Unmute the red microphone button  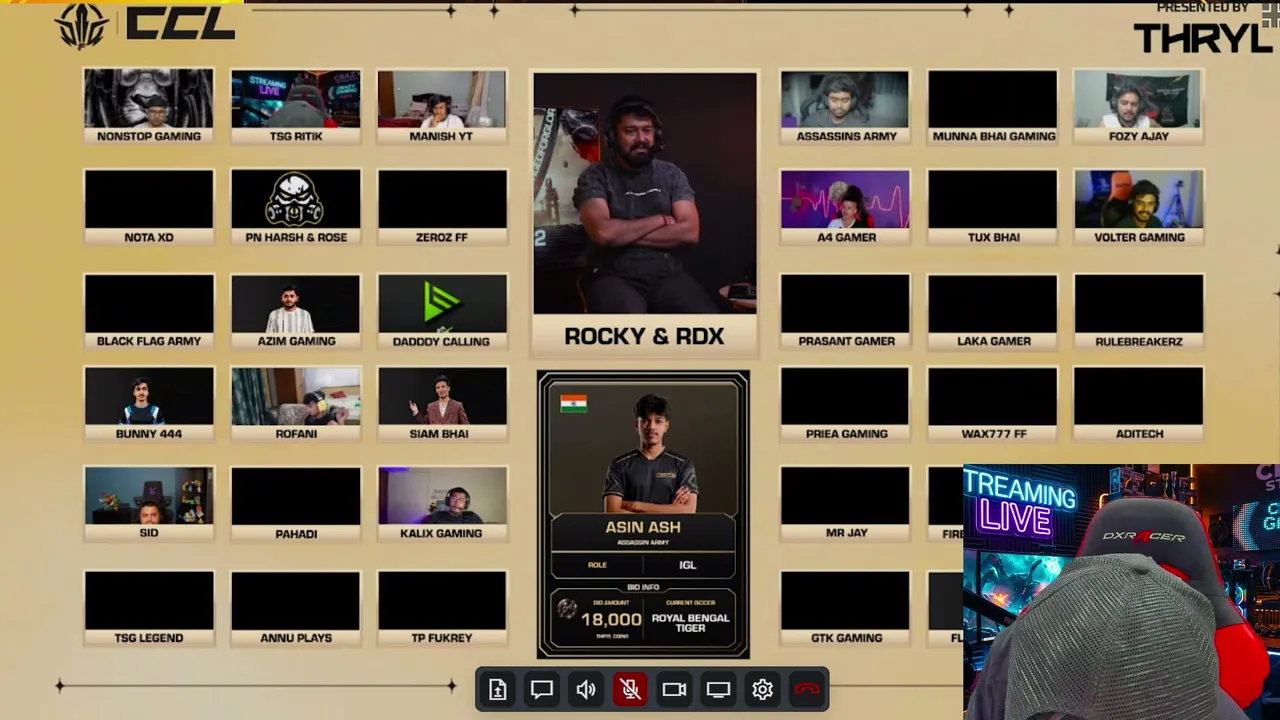(630, 689)
